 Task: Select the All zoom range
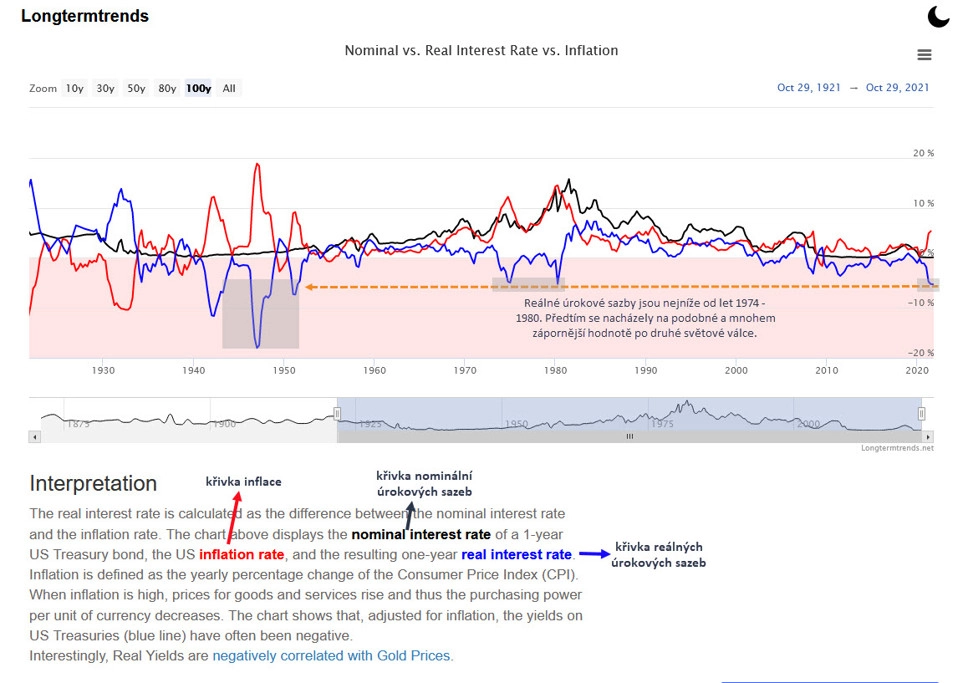pyautogui.click(x=229, y=88)
